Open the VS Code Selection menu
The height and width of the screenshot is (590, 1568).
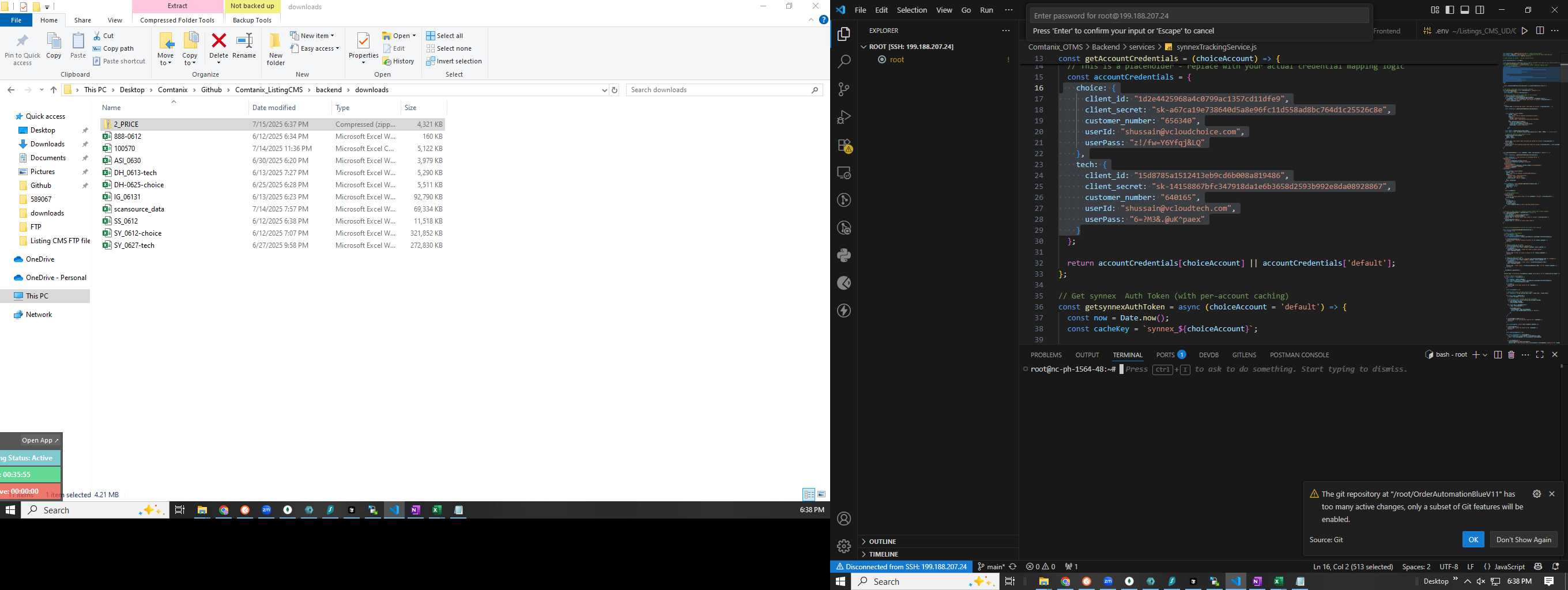(x=912, y=10)
